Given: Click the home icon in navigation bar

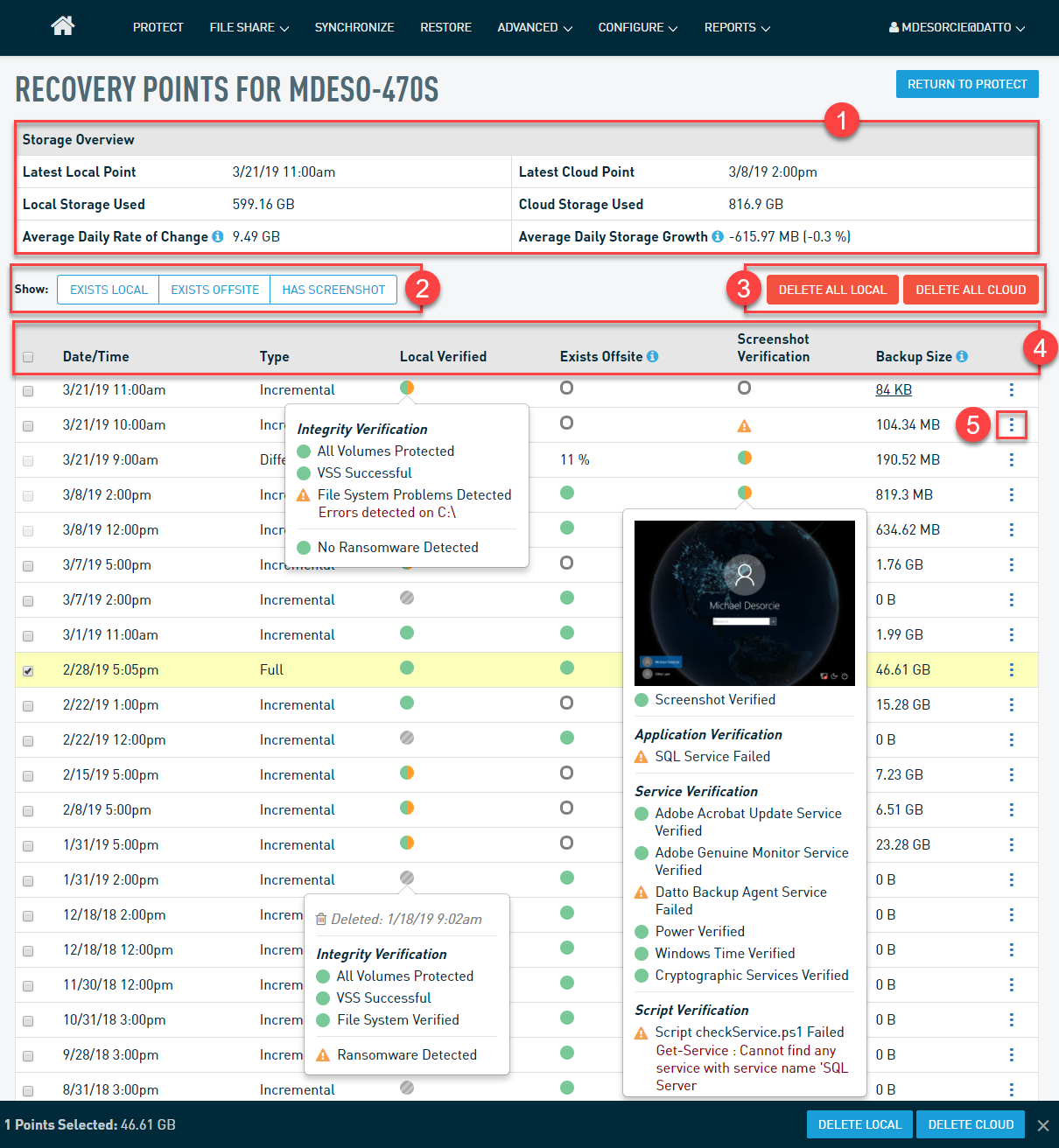Looking at the screenshot, I should tap(62, 26).
